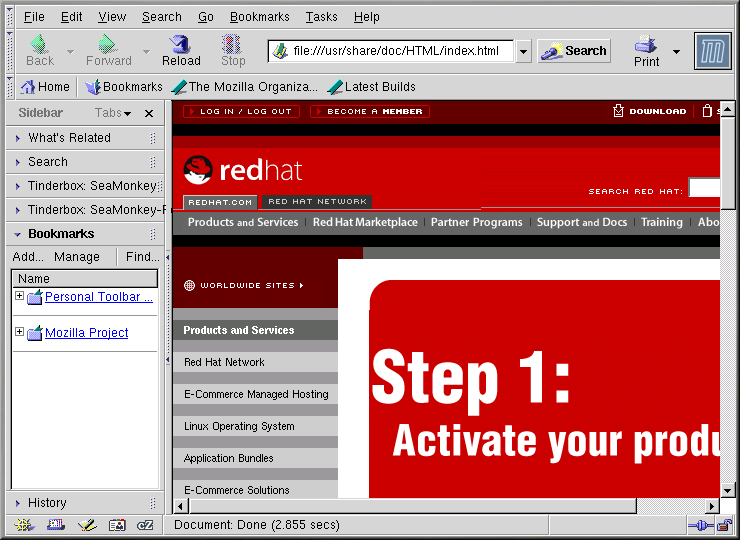The width and height of the screenshot is (740, 540).
Task: Expand the Mozilla Project bookmark folder
Action: [x=19, y=332]
